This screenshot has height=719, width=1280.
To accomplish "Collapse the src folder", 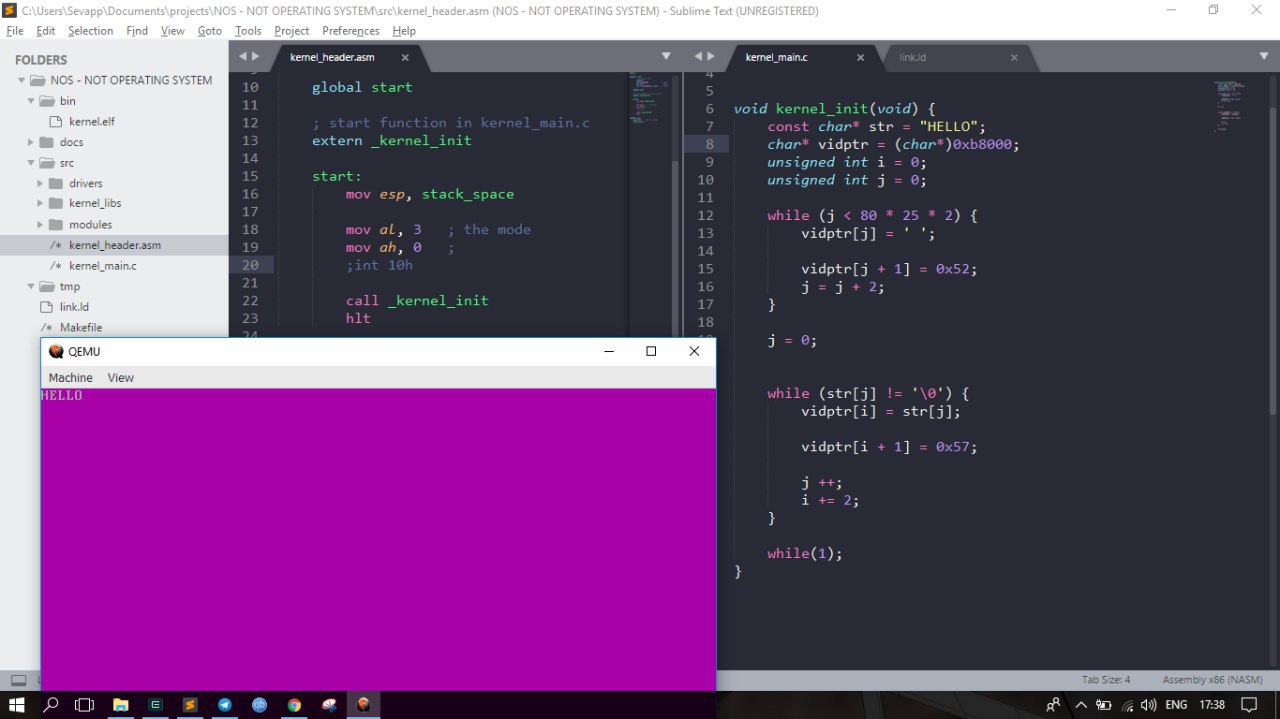I will pyautogui.click(x=30, y=163).
